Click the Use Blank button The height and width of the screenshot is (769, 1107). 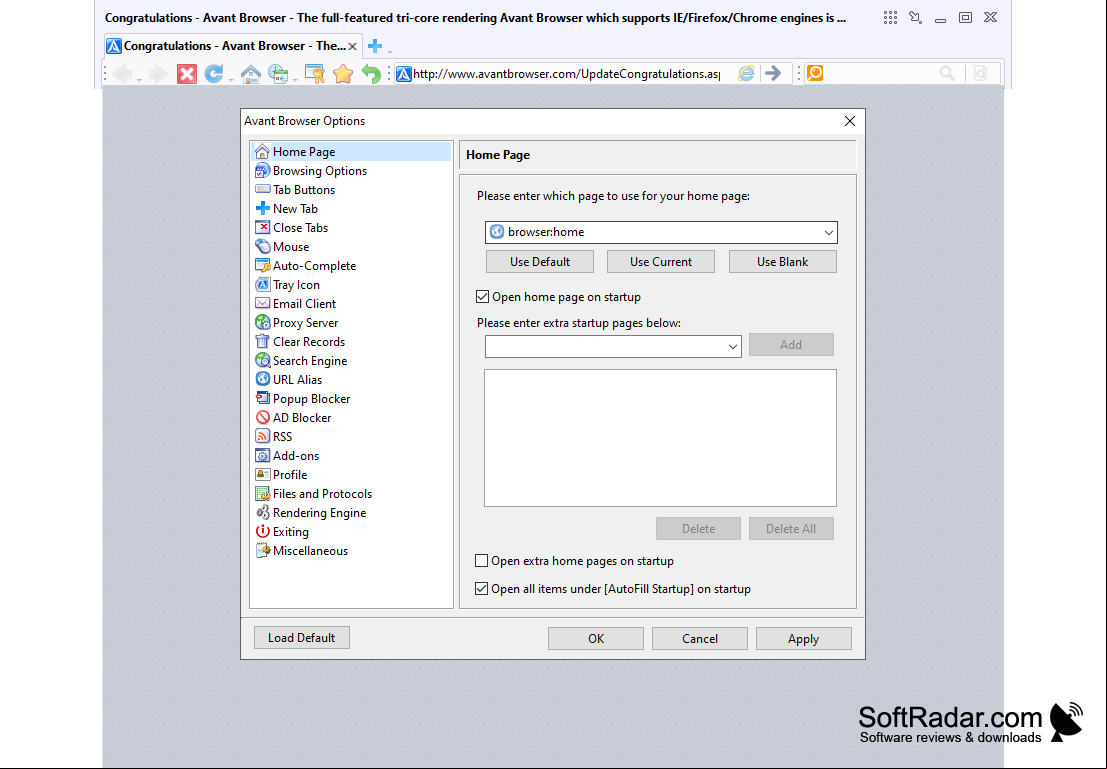click(x=783, y=262)
